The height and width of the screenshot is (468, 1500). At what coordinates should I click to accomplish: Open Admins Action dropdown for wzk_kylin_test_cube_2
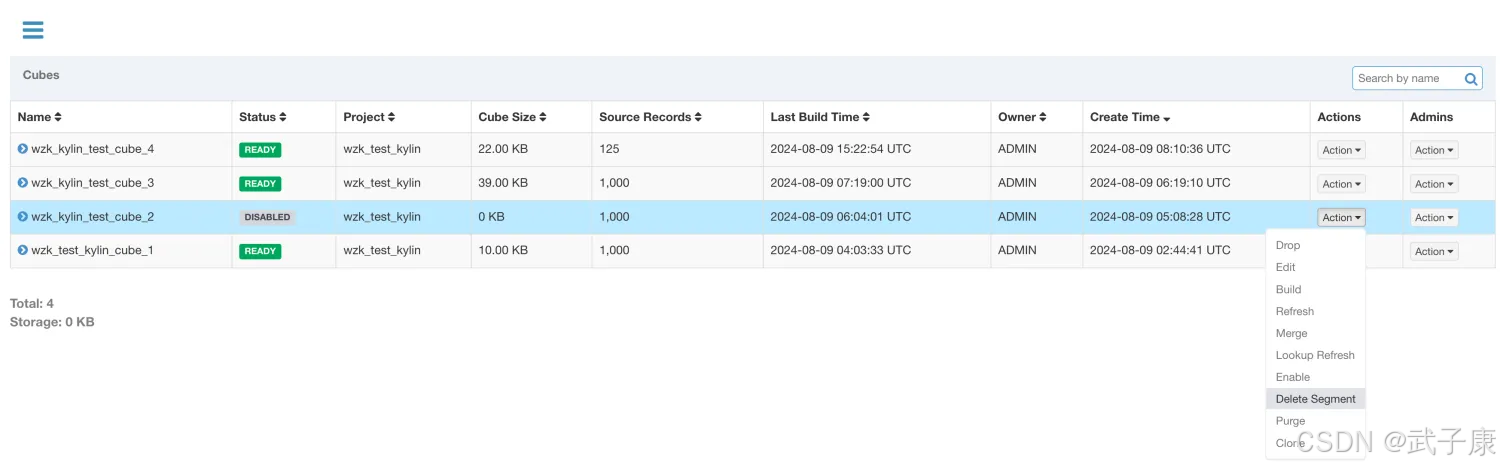pos(1434,218)
